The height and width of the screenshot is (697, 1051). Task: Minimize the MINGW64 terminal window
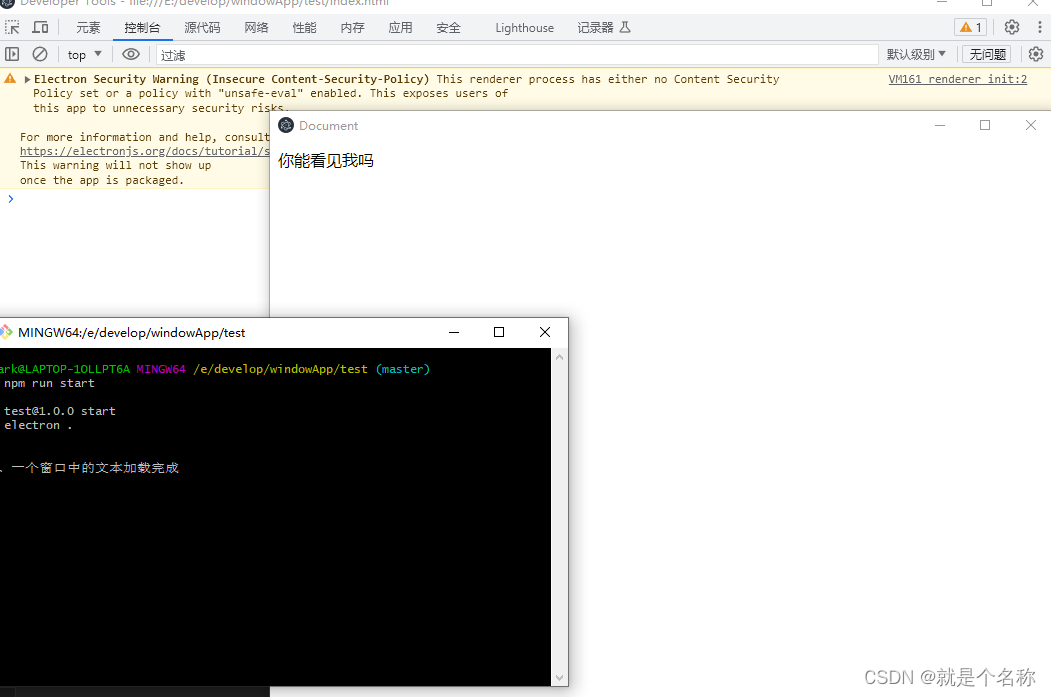tap(454, 332)
